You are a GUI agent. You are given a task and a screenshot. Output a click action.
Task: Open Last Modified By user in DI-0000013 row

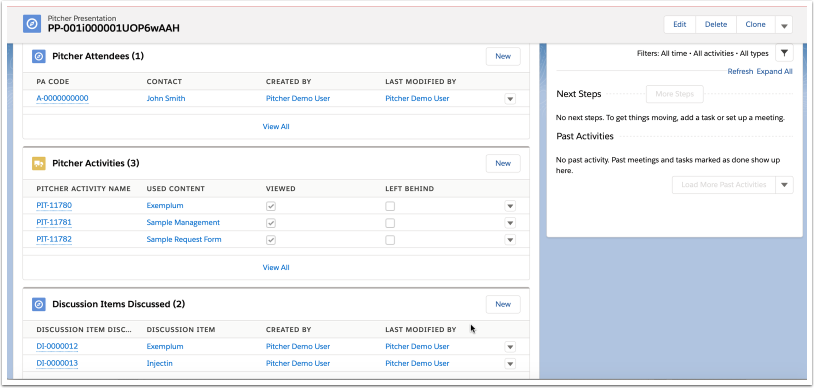pos(417,363)
